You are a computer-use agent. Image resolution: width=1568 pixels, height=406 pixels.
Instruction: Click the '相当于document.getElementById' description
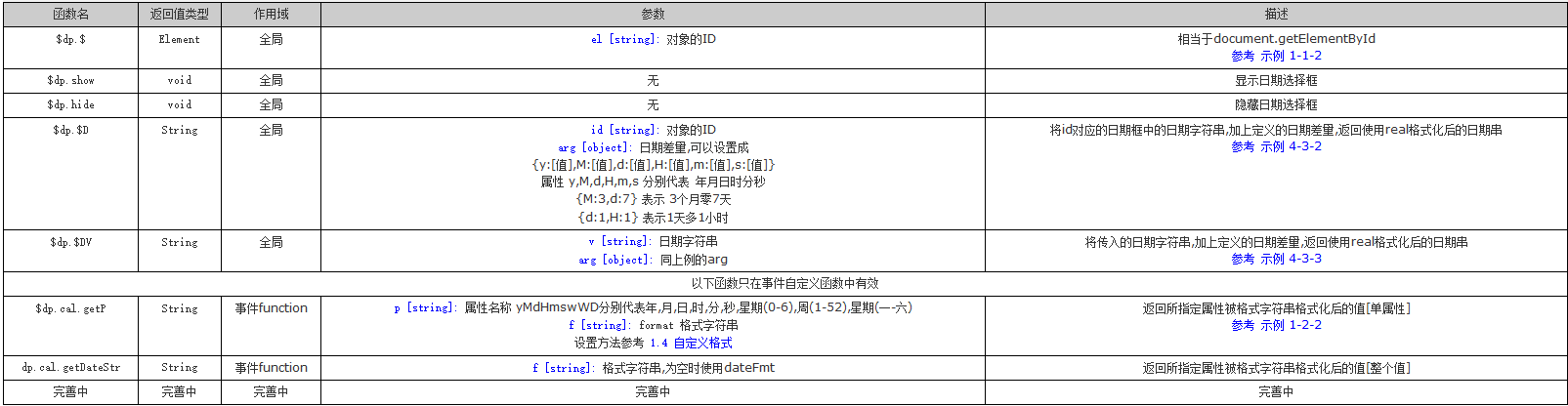point(1276,39)
